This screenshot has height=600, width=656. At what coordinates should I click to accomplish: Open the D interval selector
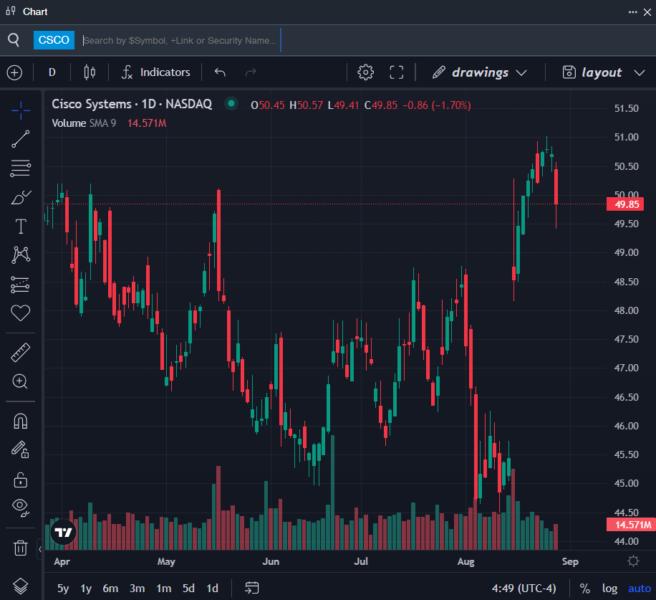[x=52, y=72]
